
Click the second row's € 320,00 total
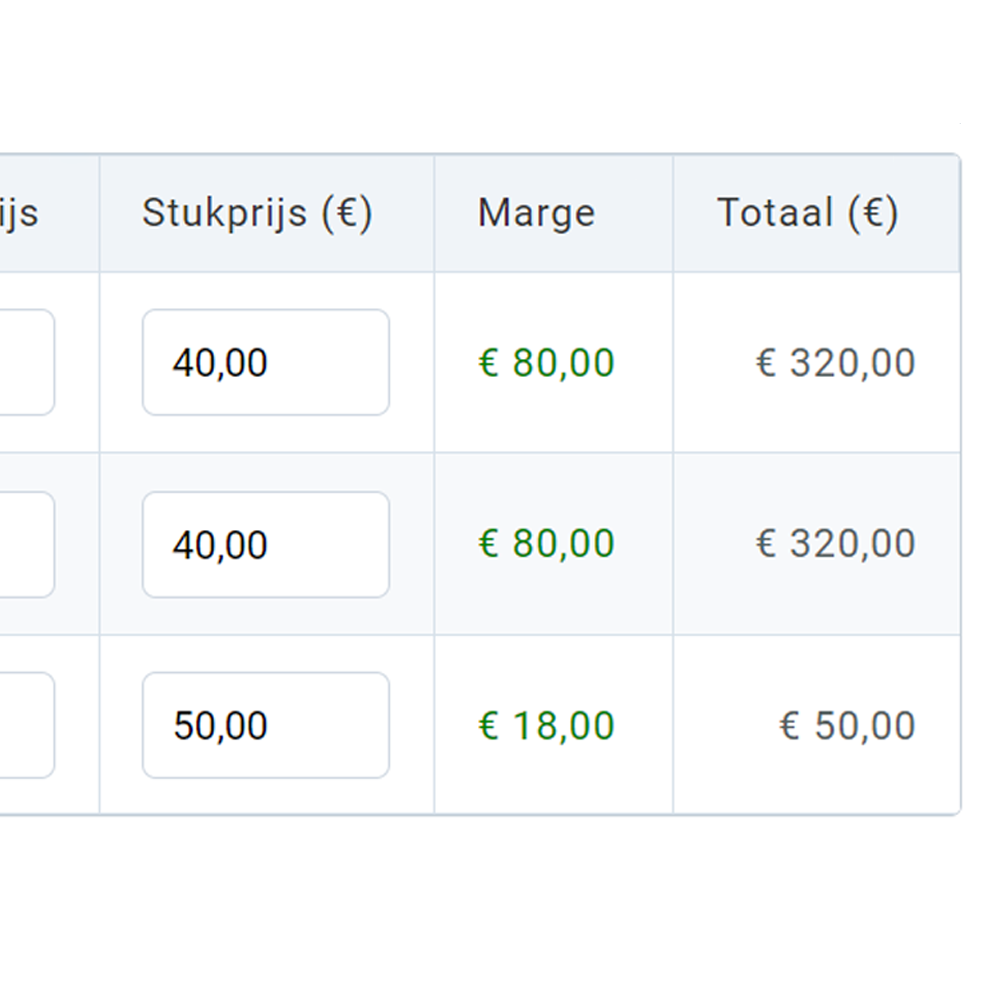pos(835,544)
